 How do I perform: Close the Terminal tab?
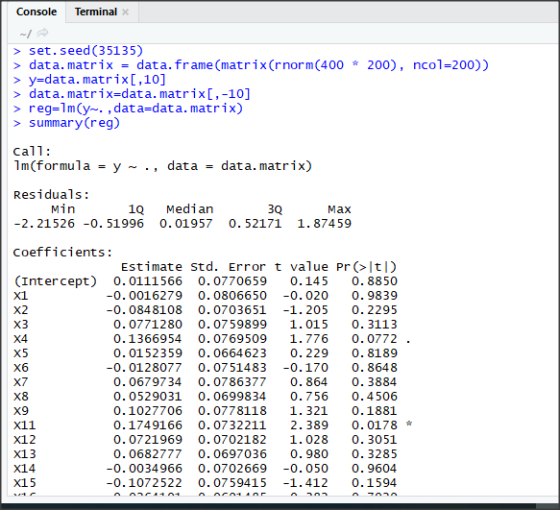click(x=125, y=12)
